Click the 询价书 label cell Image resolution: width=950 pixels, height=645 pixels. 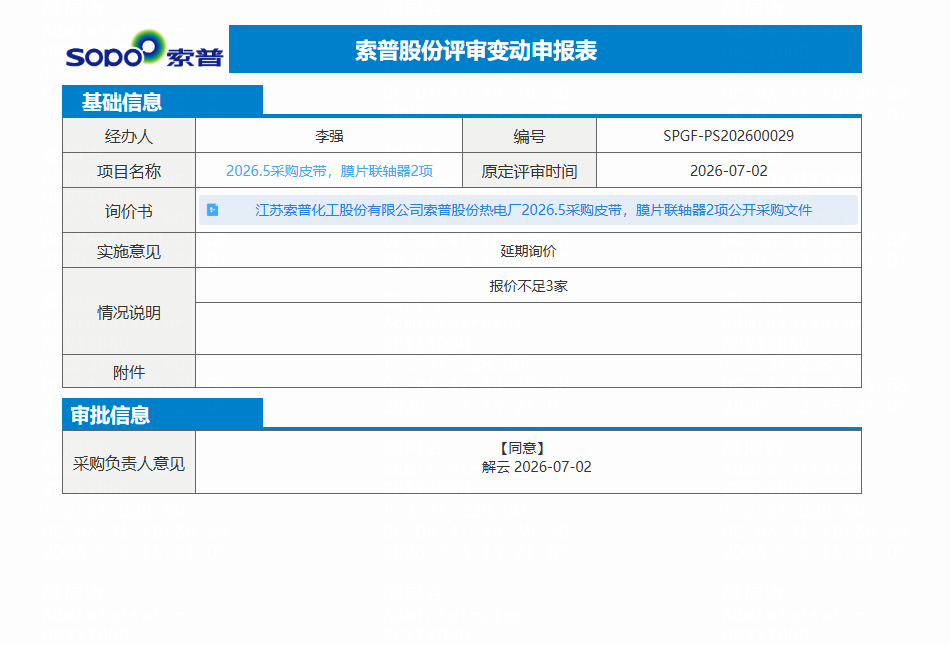point(128,211)
